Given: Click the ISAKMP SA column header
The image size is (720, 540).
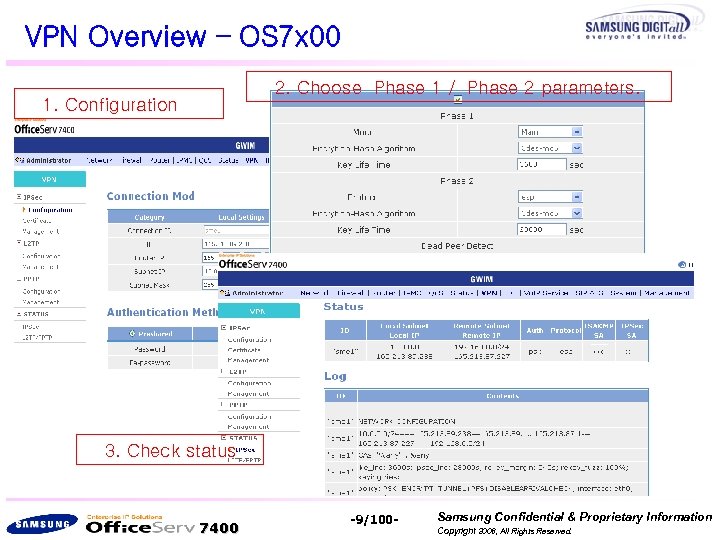Looking at the screenshot, I should point(599,330).
